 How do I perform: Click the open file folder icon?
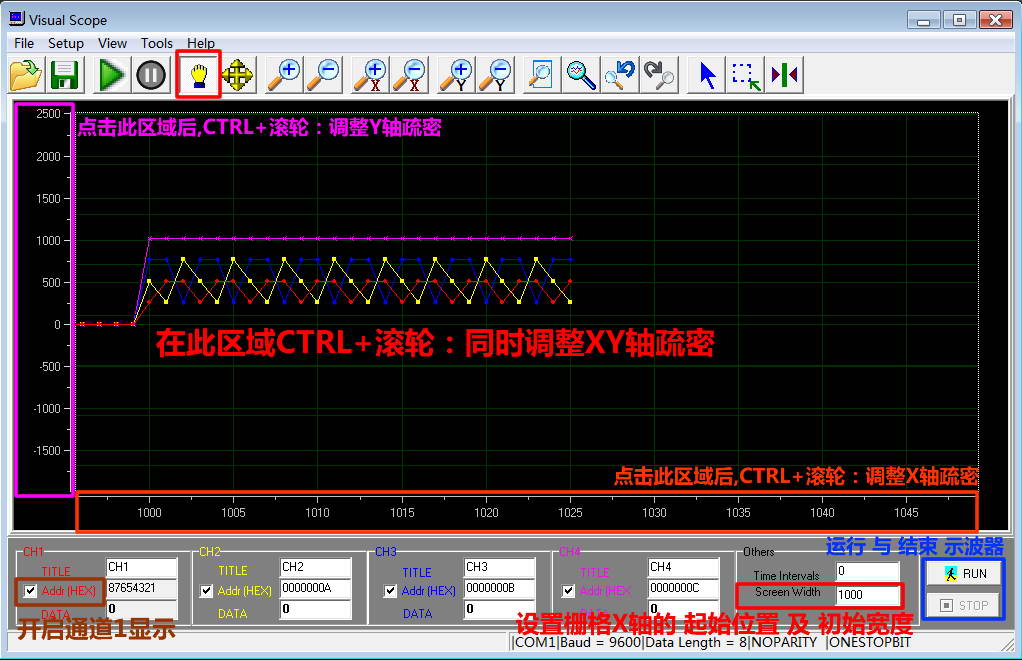click(26, 75)
